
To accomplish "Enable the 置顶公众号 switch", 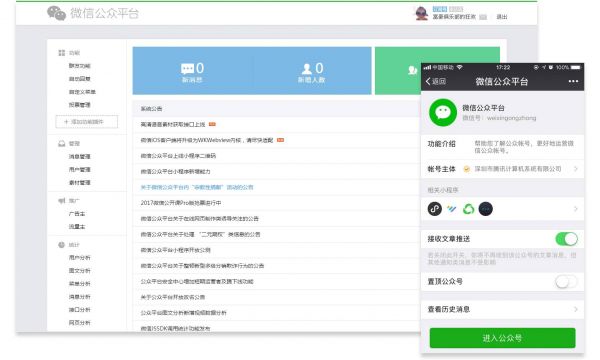I will tap(566, 282).
